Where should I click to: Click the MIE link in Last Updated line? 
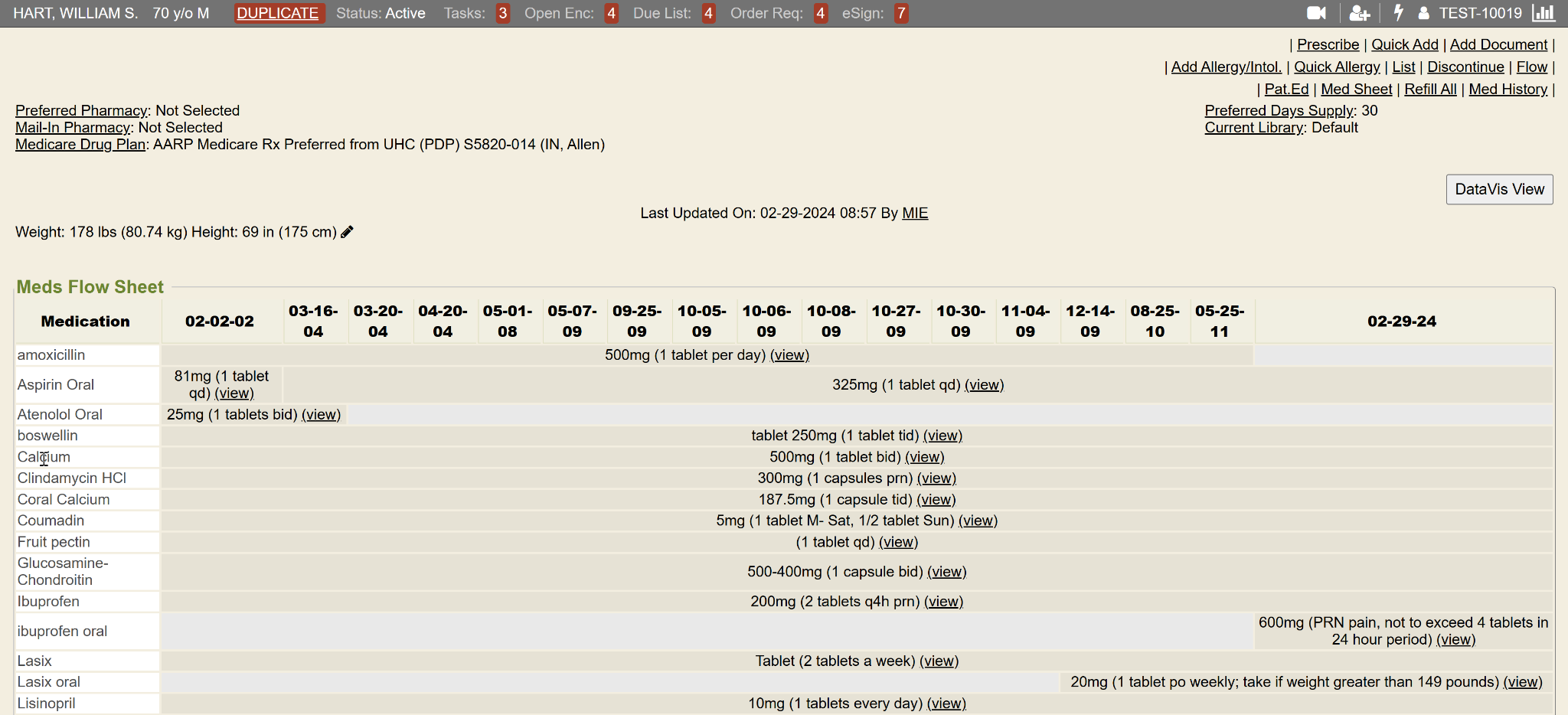click(915, 213)
